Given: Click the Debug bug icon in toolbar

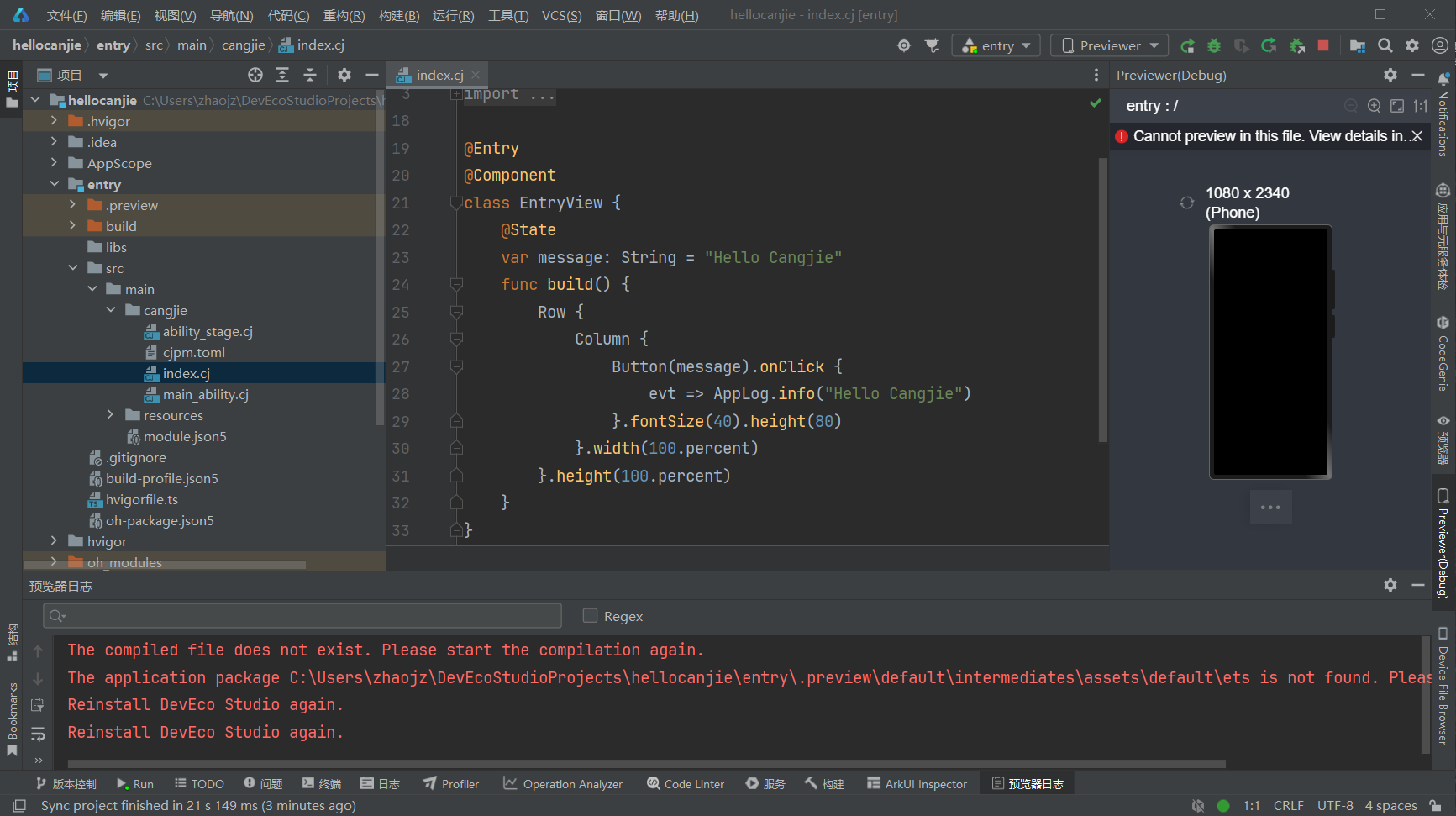Looking at the screenshot, I should [x=1214, y=45].
